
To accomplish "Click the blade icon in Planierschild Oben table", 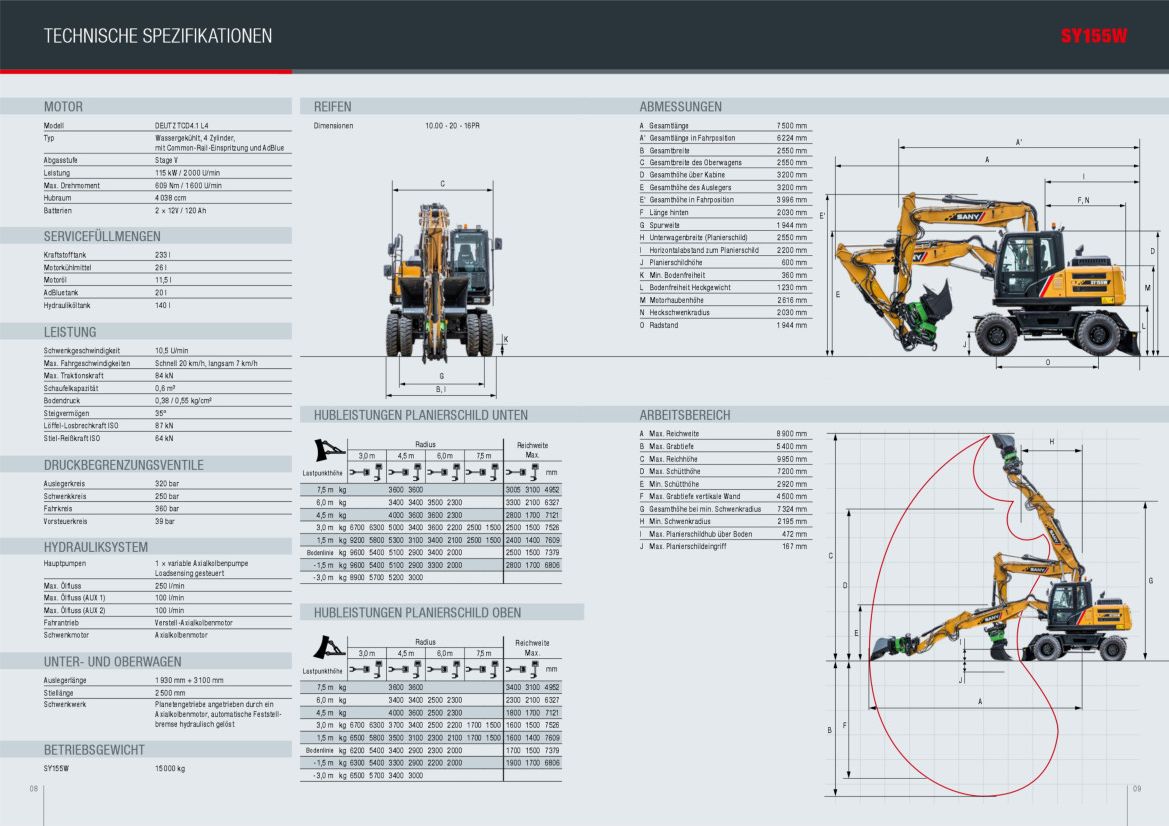I will point(324,645).
